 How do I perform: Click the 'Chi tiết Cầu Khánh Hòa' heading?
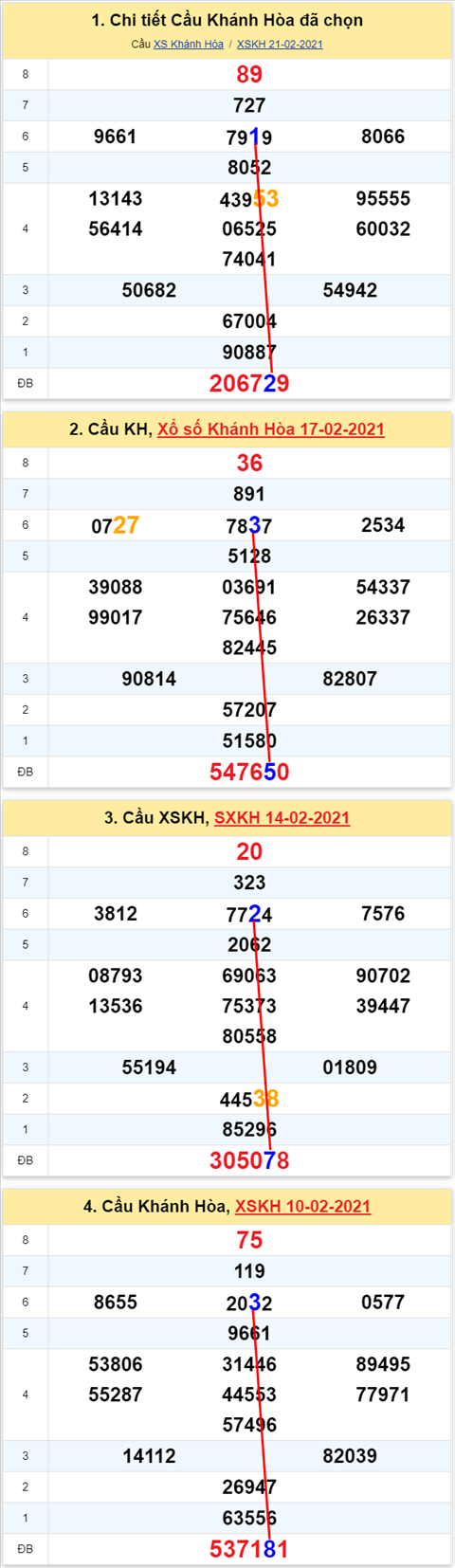(227, 20)
